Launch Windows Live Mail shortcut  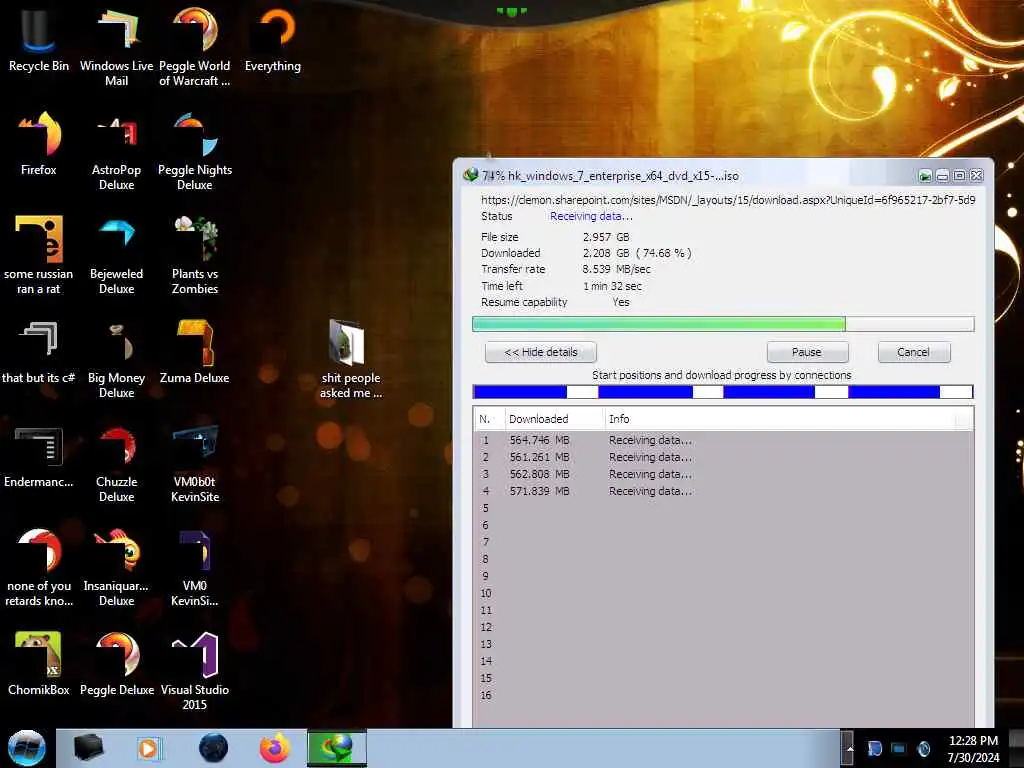(116, 46)
